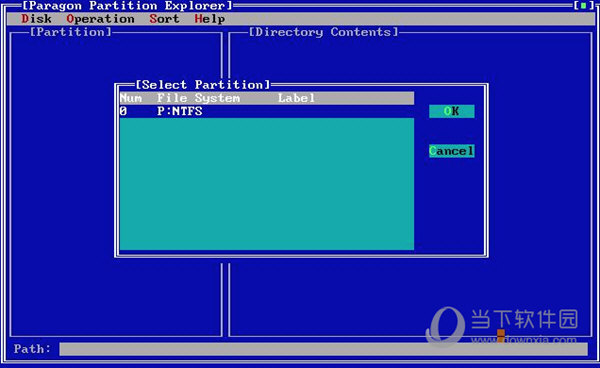Open the Sort menu
Screen dimensions: 600x368
164,18
